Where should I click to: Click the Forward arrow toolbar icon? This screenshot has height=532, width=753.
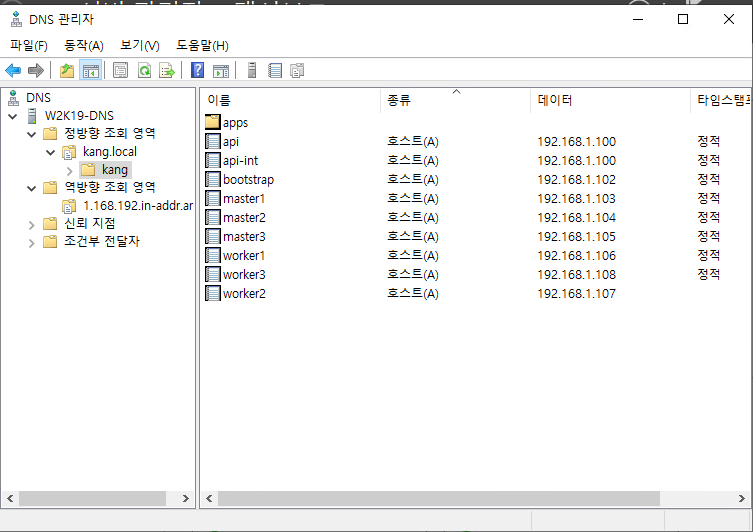pos(36,71)
